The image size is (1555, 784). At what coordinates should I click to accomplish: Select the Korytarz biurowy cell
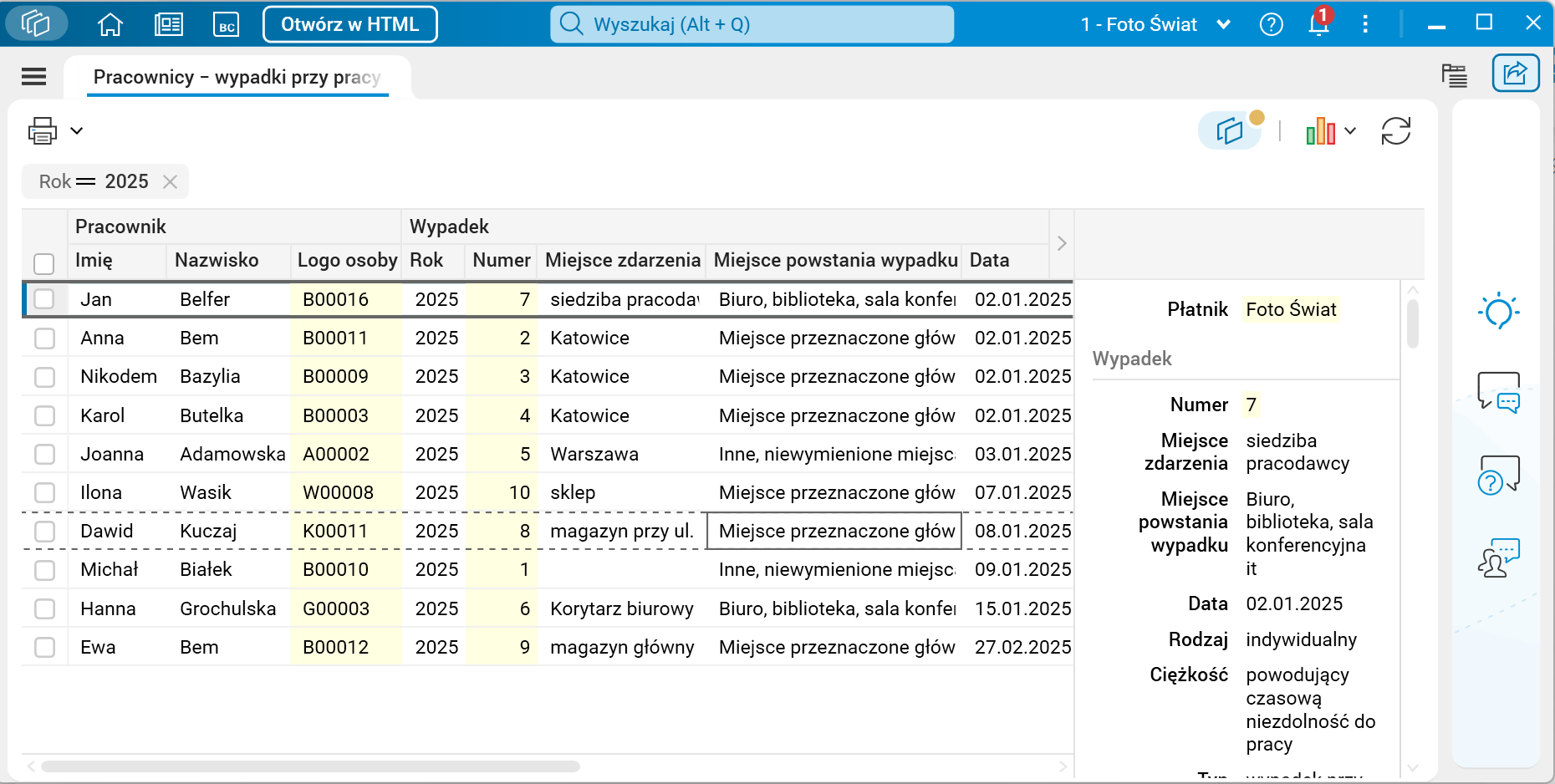pyautogui.click(x=622, y=608)
